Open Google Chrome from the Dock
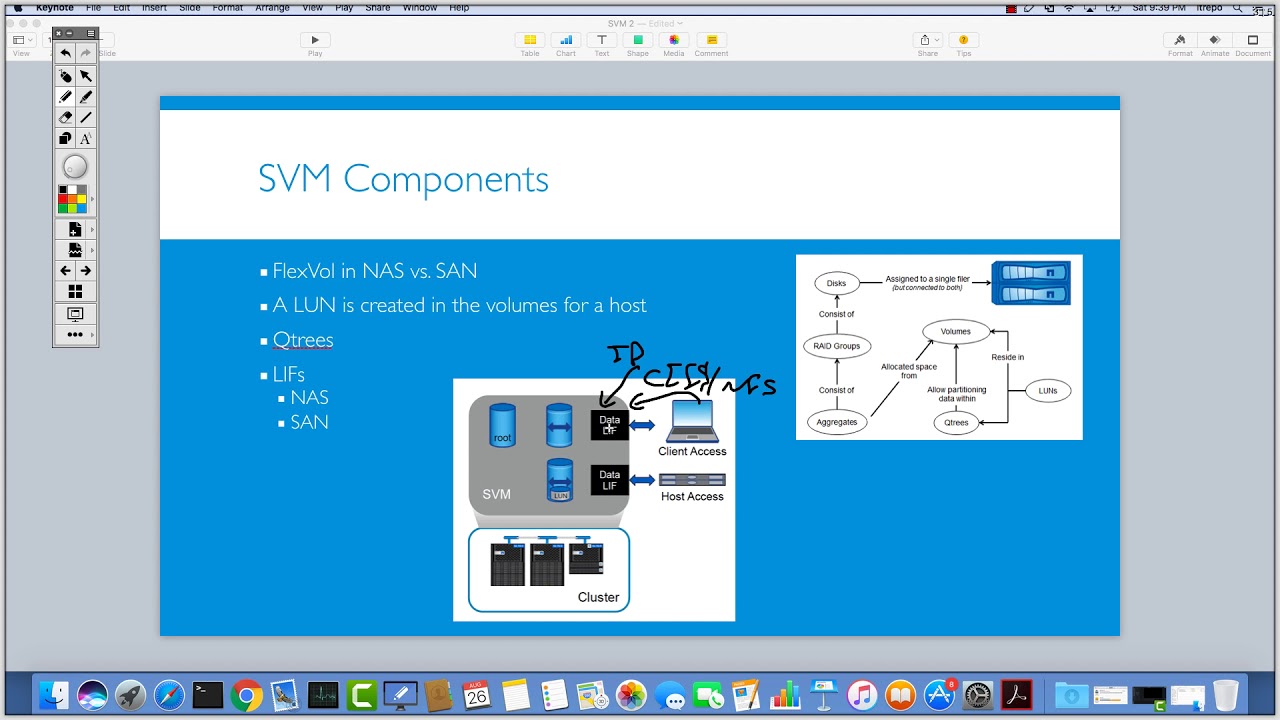 246,695
